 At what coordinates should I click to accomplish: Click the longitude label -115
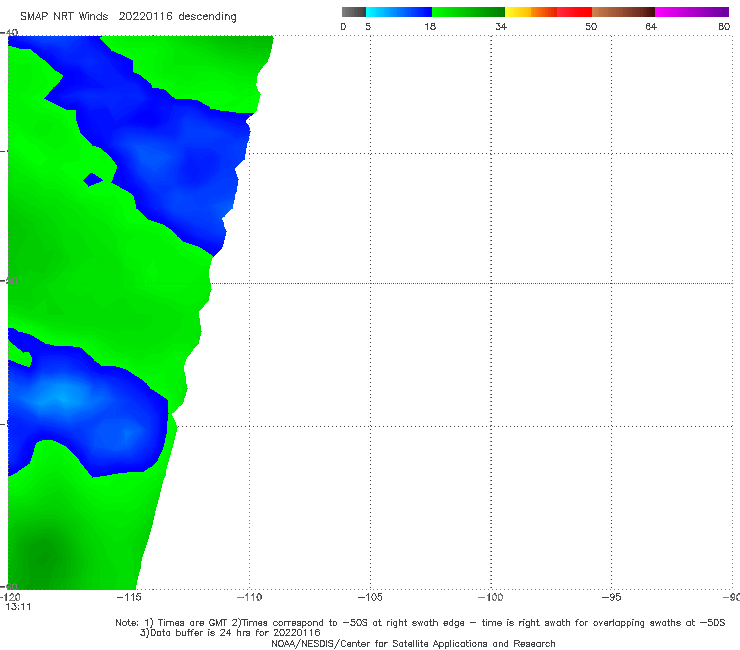click(x=129, y=597)
